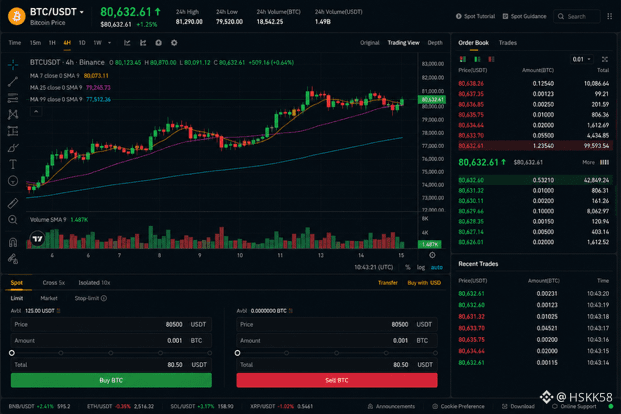Open Buy with USD link
The height and width of the screenshot is (414, 621).
(424, 283)
